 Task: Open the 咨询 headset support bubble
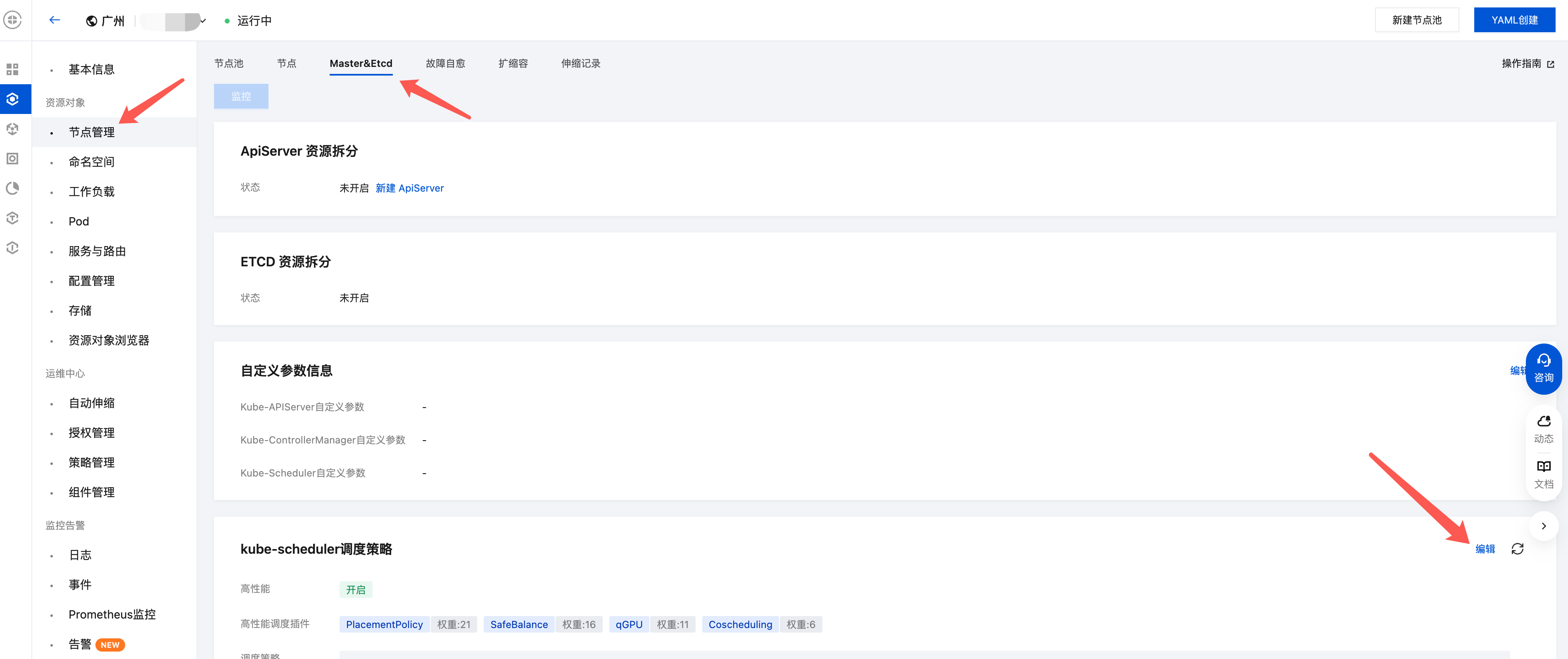[x=1543, y=368]
